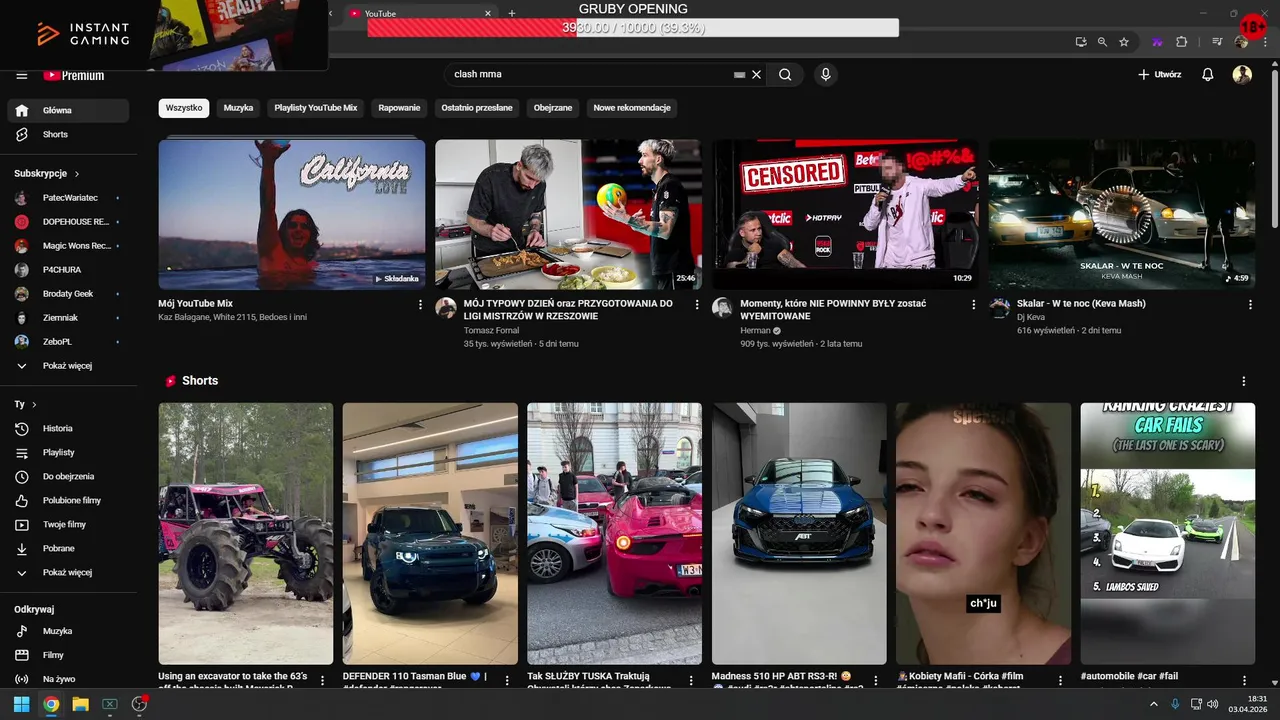Open Playlisty in the sidebar

point(68,452)
